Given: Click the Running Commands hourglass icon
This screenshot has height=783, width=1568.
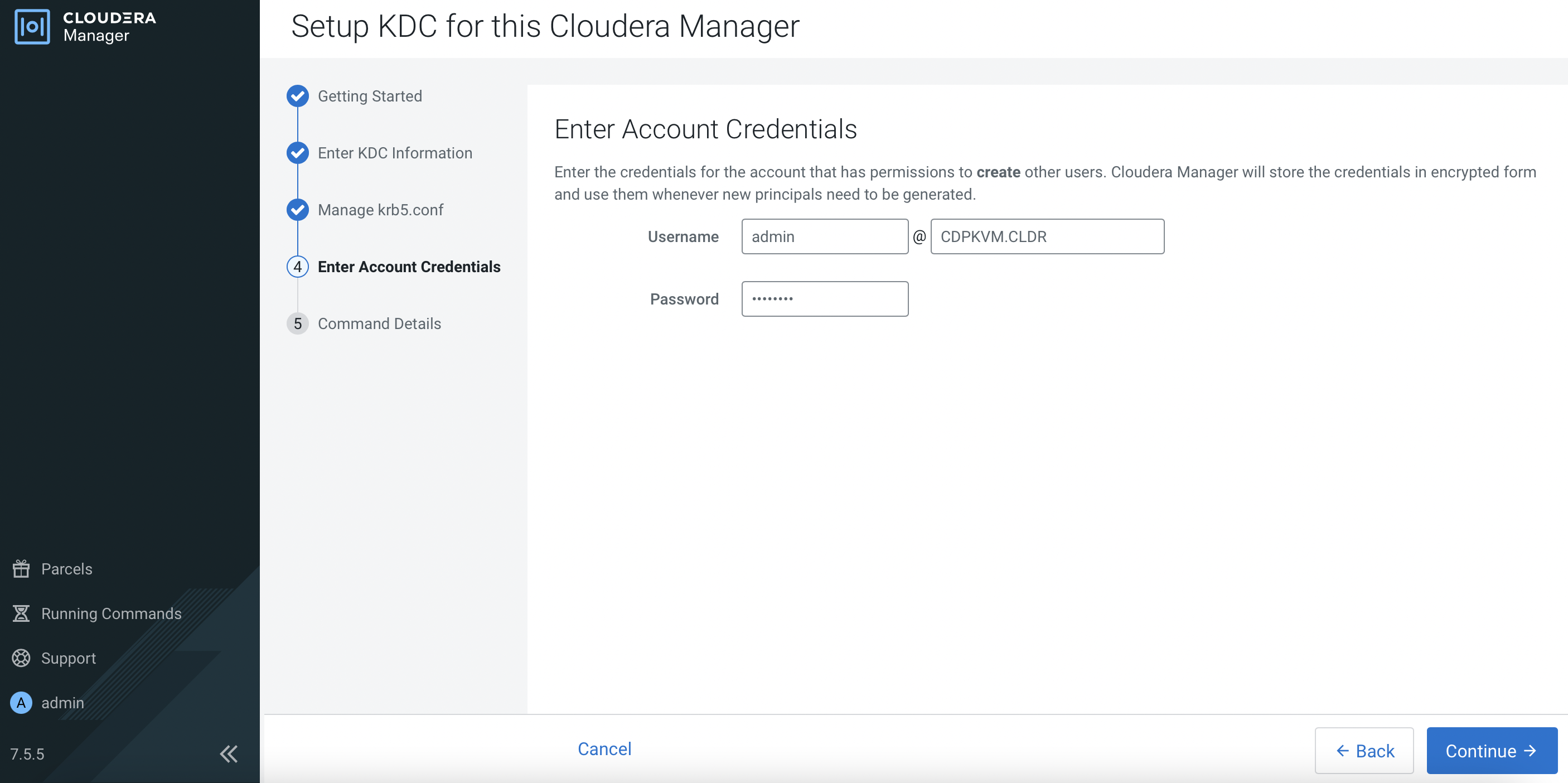Looking at the screenshot, I should point(21,613).
